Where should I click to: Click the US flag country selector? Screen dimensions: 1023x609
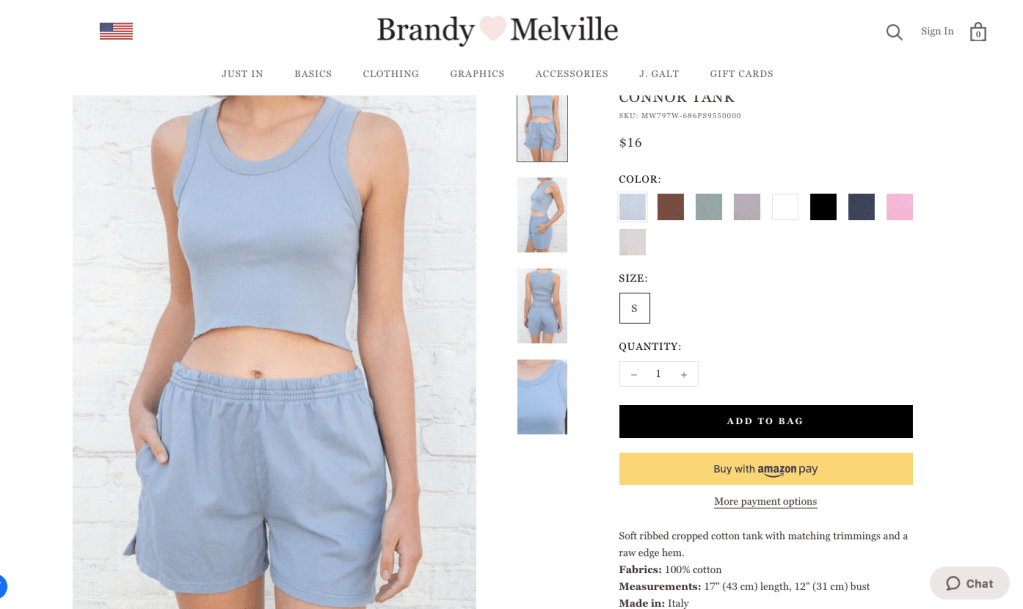[116, 31]
